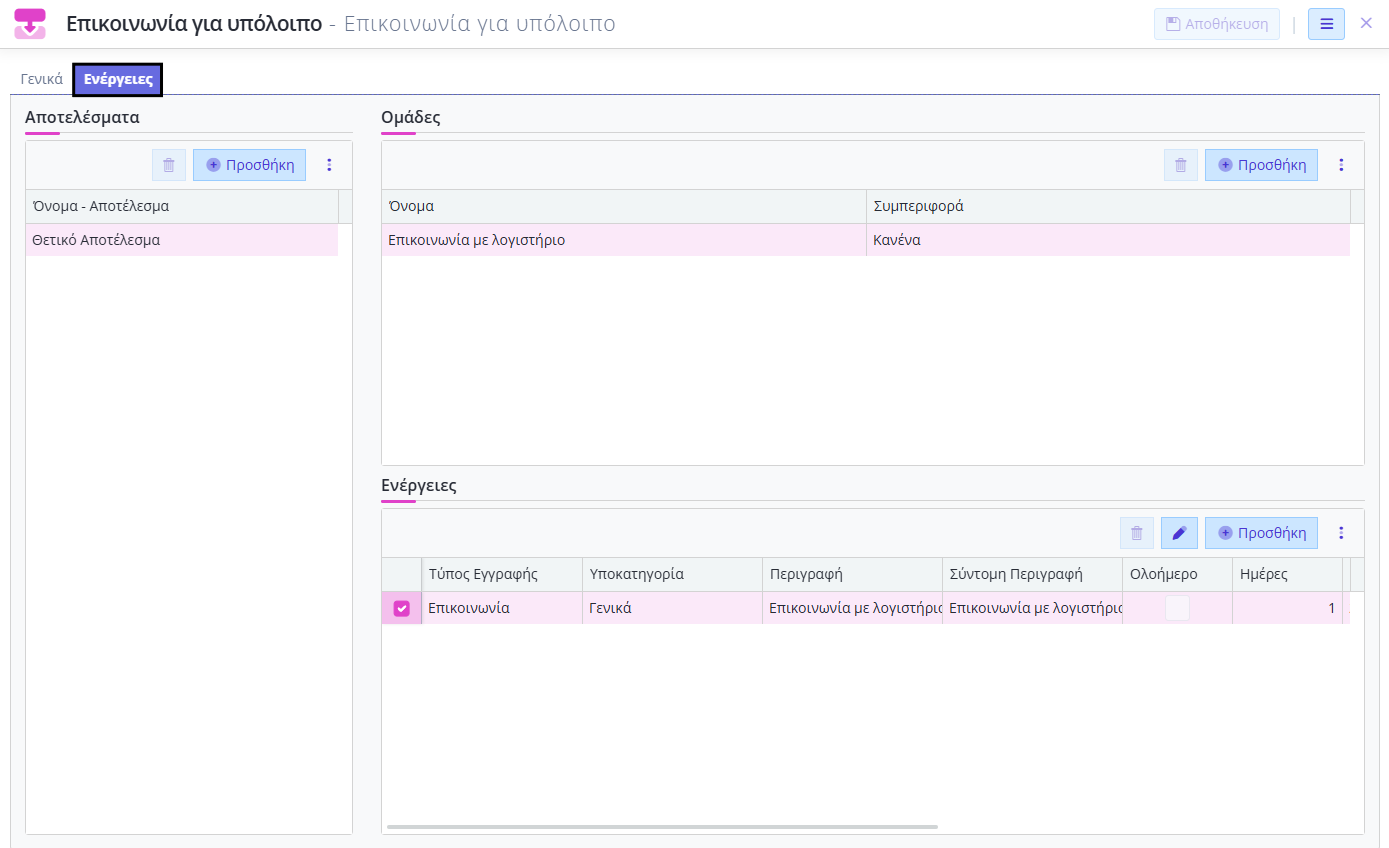Uncheck the Επικοινωνία row checkbox

pyautogui.click(x=402, y=608)
